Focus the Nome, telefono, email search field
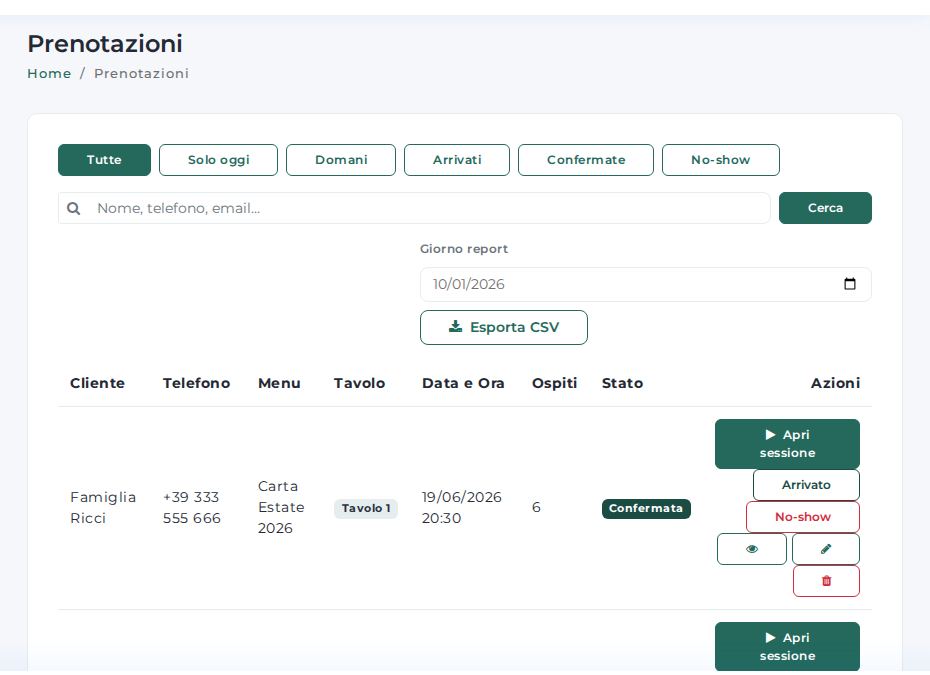 [x=414, y=208]
